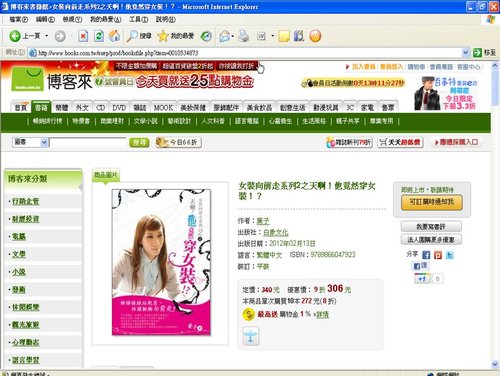Open the author 墨子 link
Image resolution: width=500 pixels, height=376 pixels.
click(x=263, y=221)
